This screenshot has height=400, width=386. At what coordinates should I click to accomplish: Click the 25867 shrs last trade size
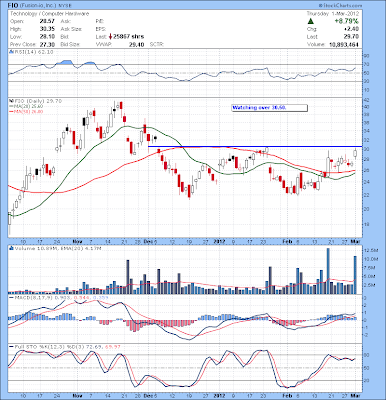129,37
